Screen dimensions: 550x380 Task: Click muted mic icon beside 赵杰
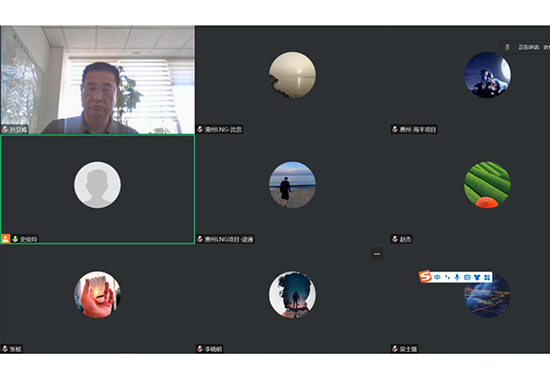pyautogui.click(x=395, y=239)
